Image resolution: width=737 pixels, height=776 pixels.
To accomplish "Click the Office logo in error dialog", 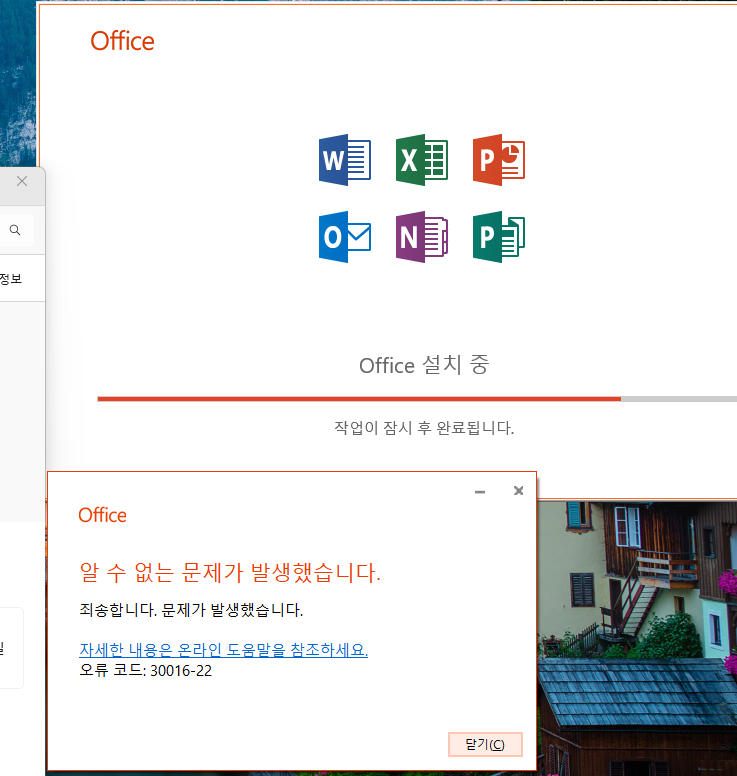I will [x=102, y=515].
